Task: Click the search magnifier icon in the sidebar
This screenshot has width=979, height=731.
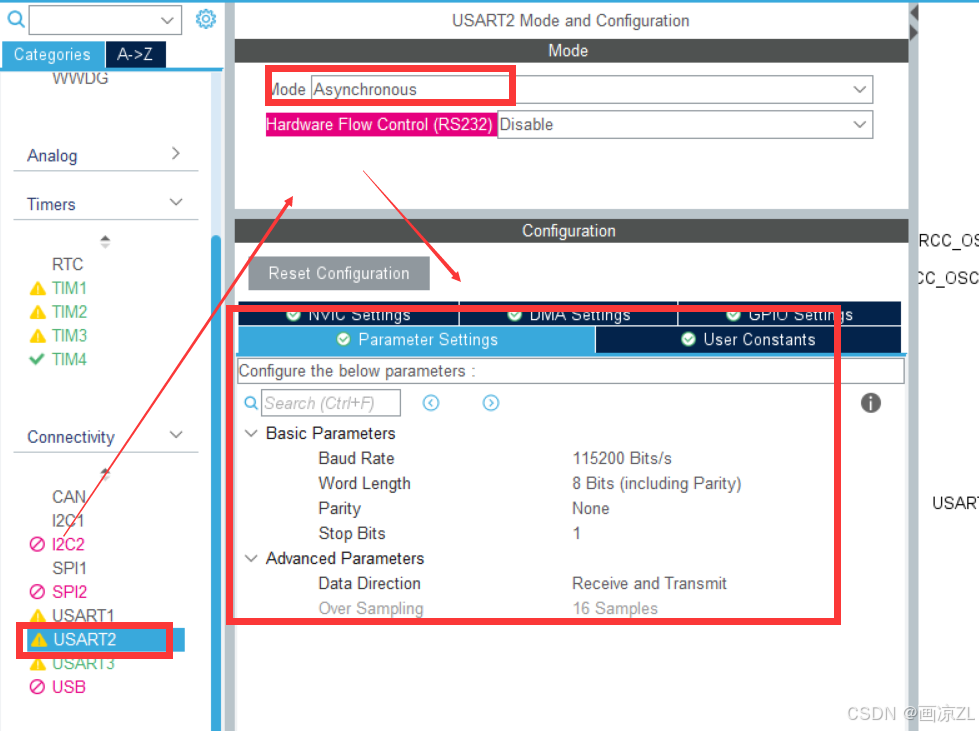Action: coord(16,19)
